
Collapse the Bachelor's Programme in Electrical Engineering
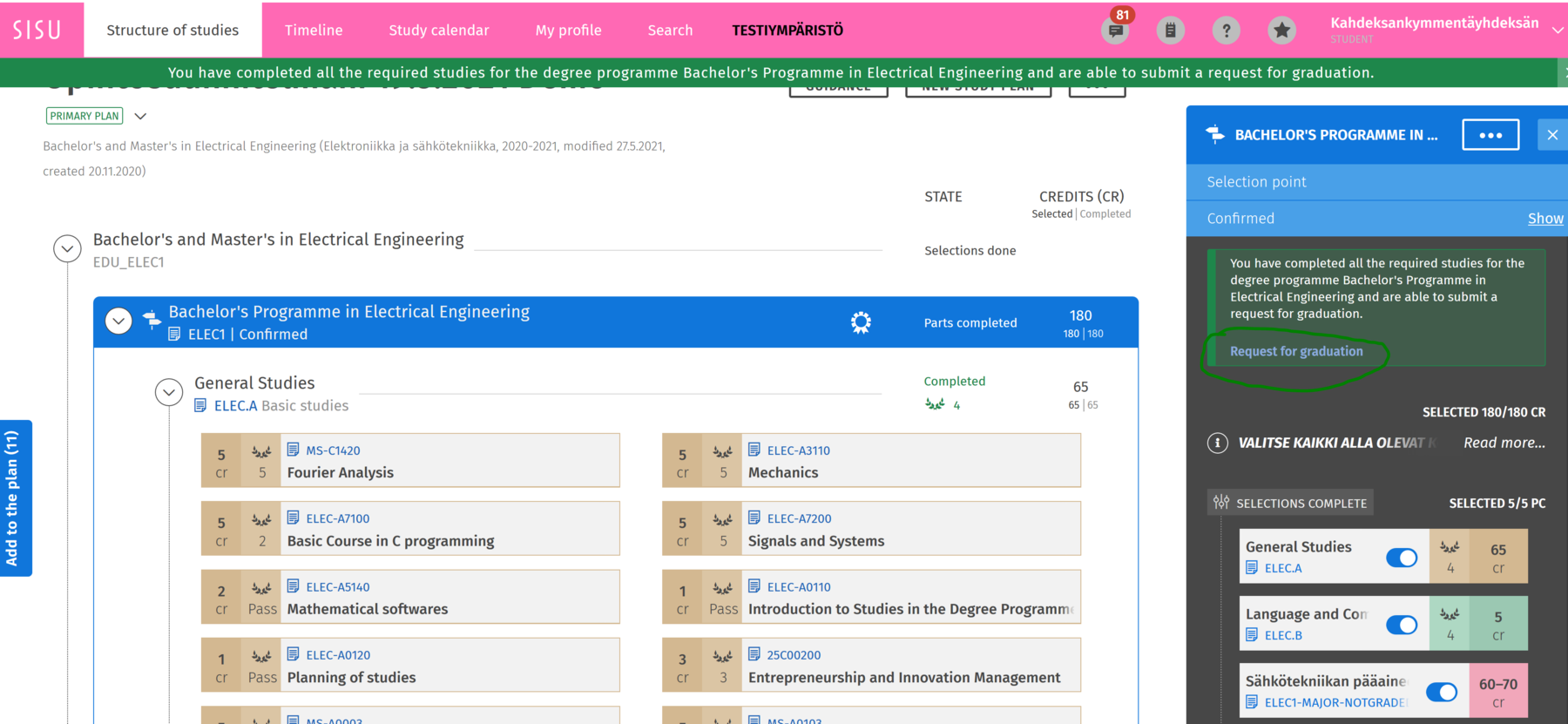coord(118,321)
